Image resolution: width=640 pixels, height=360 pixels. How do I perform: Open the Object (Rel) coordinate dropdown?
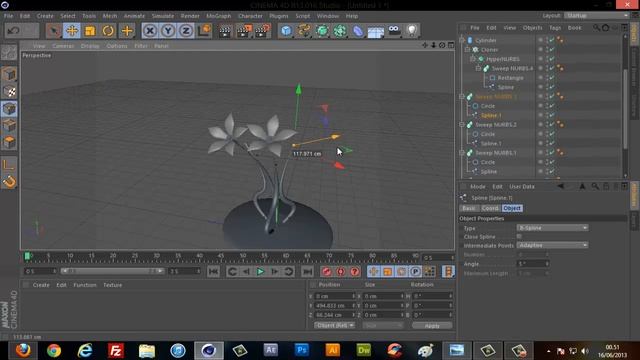(x=334, y=325)
